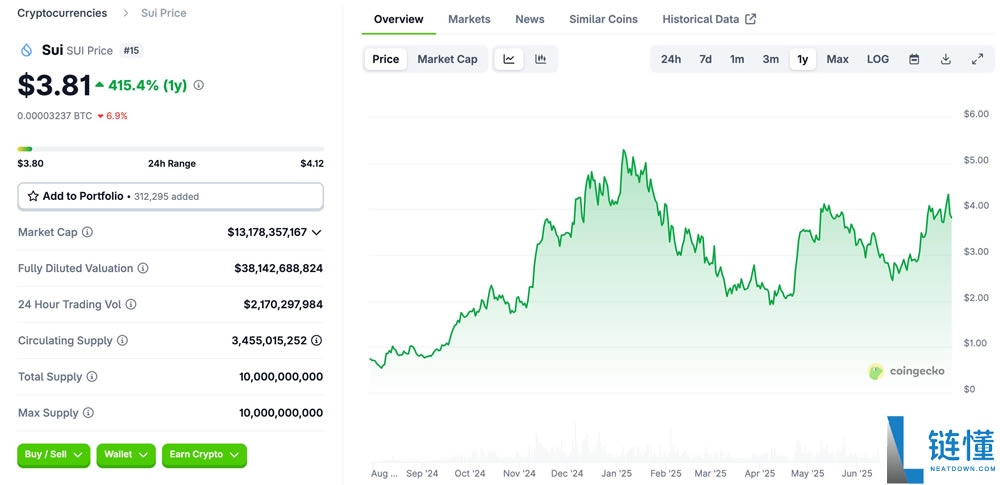
Task: Select the 7d time range
Action: [x=705, y=59]
